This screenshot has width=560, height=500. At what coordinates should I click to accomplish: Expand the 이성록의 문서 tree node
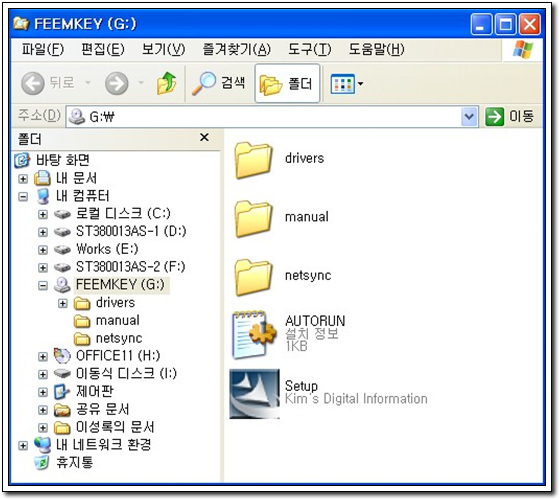pyautogui.click(x=43, y=428)
